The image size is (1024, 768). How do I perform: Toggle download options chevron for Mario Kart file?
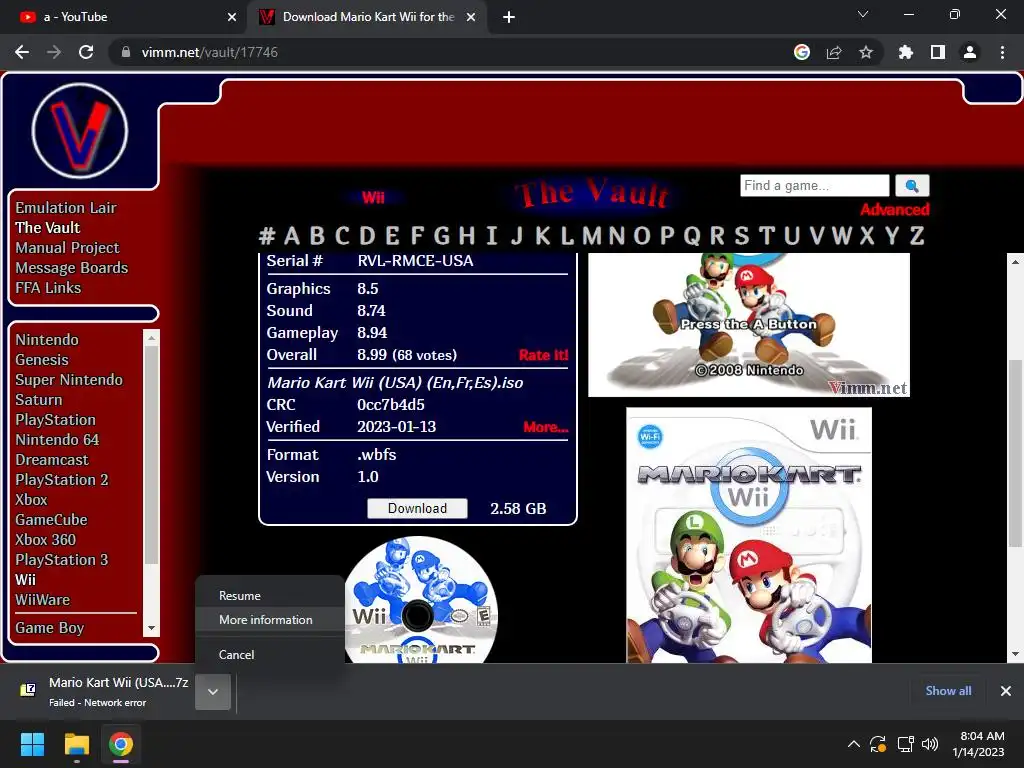213,692
